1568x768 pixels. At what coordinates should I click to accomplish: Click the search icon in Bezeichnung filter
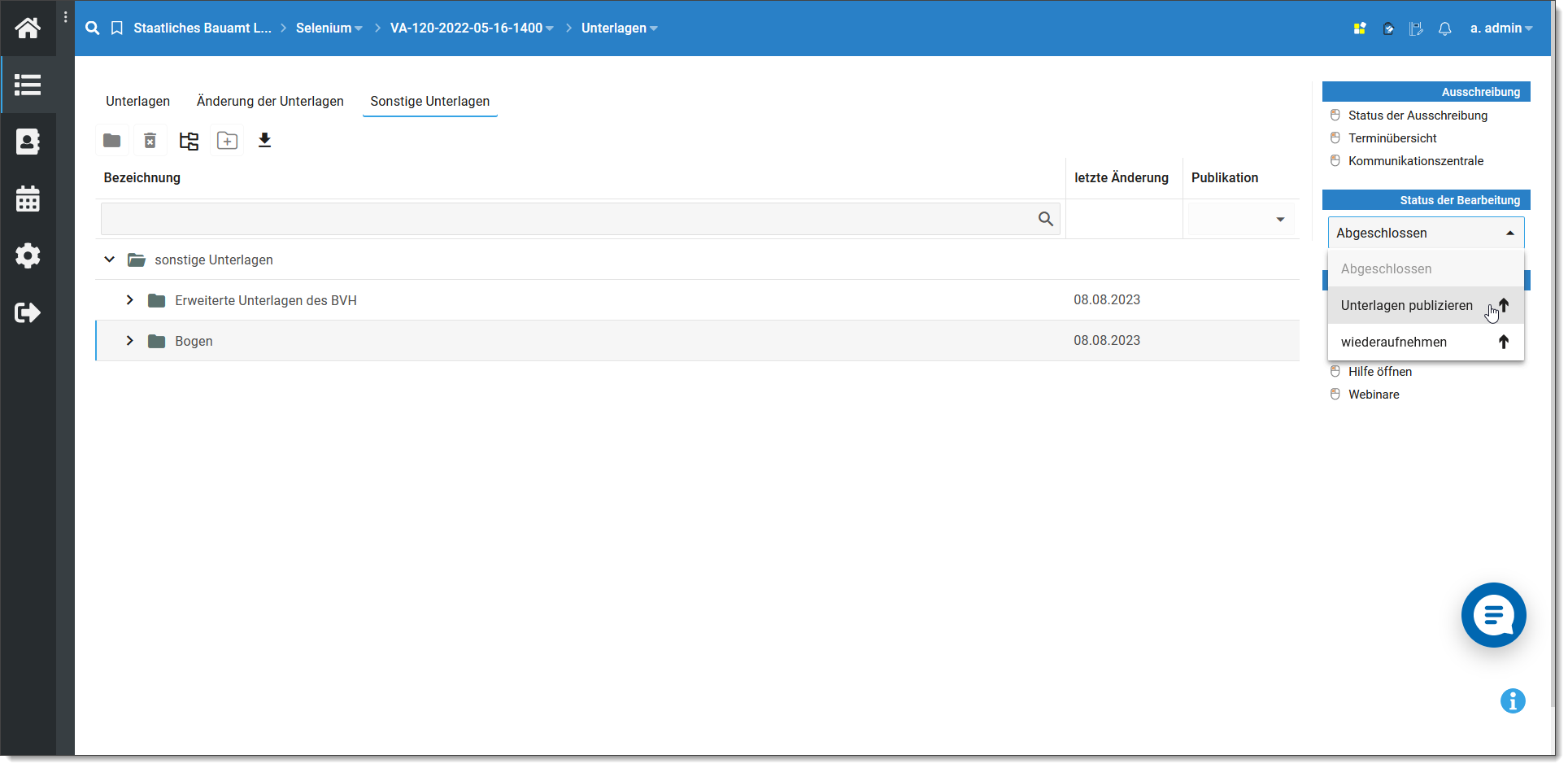[x=1046, y=219]
